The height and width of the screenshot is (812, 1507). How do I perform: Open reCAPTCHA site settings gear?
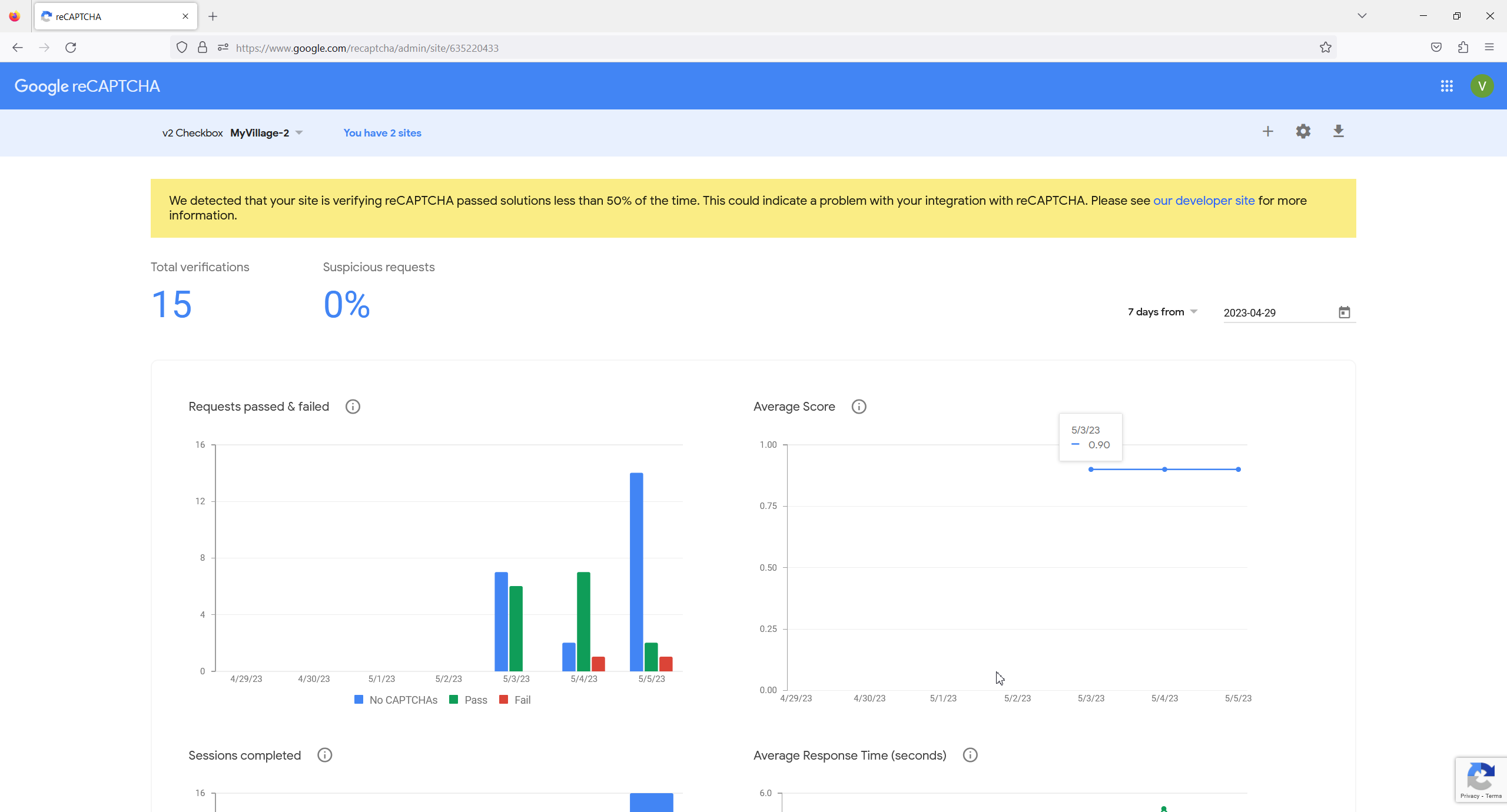coord(1303,131)
